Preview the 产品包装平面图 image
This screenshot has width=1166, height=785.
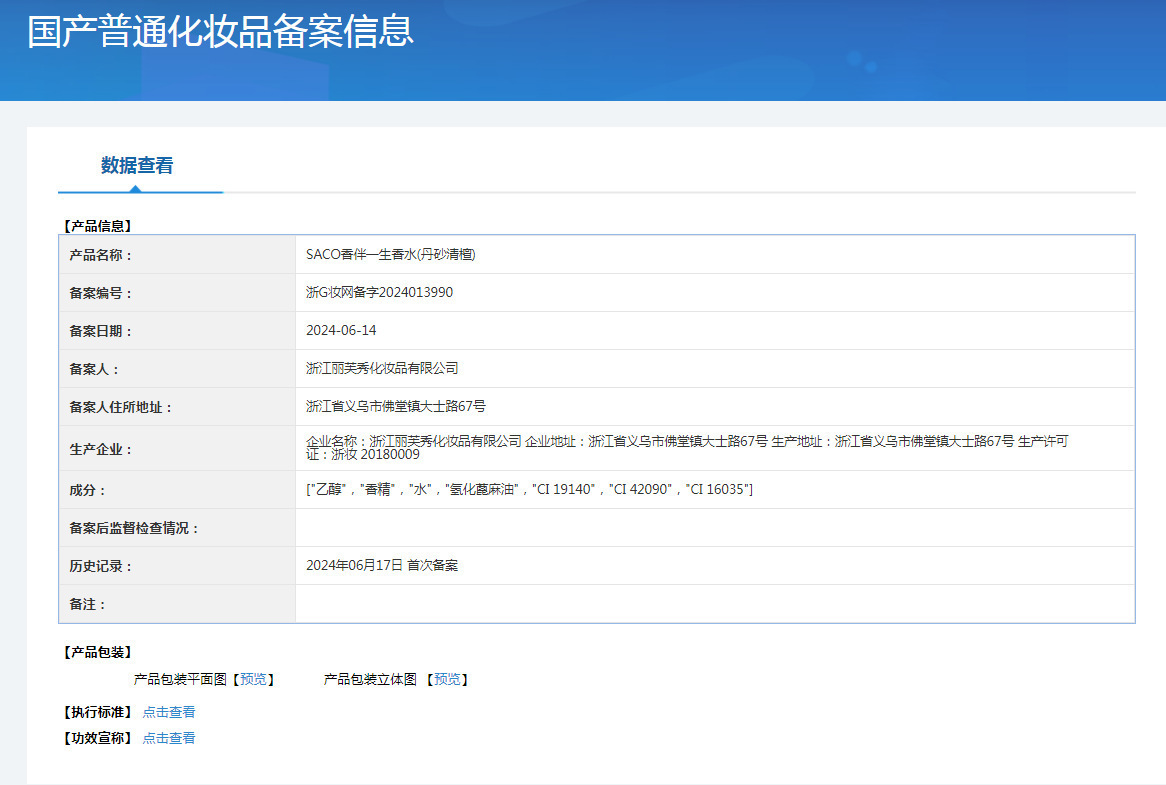(253, 679)
